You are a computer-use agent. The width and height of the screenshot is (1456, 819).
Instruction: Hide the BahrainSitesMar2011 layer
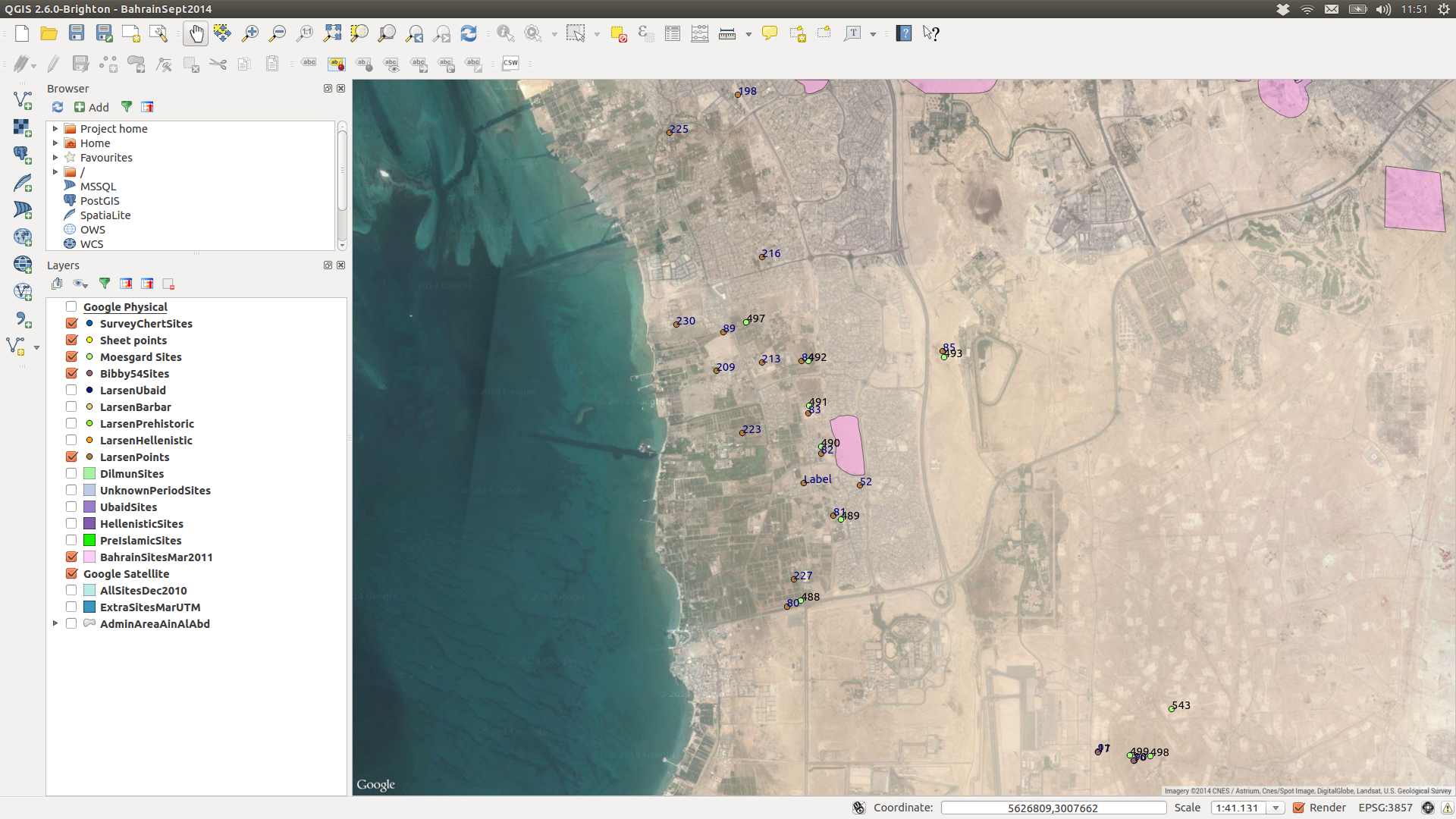click(71, 557)
